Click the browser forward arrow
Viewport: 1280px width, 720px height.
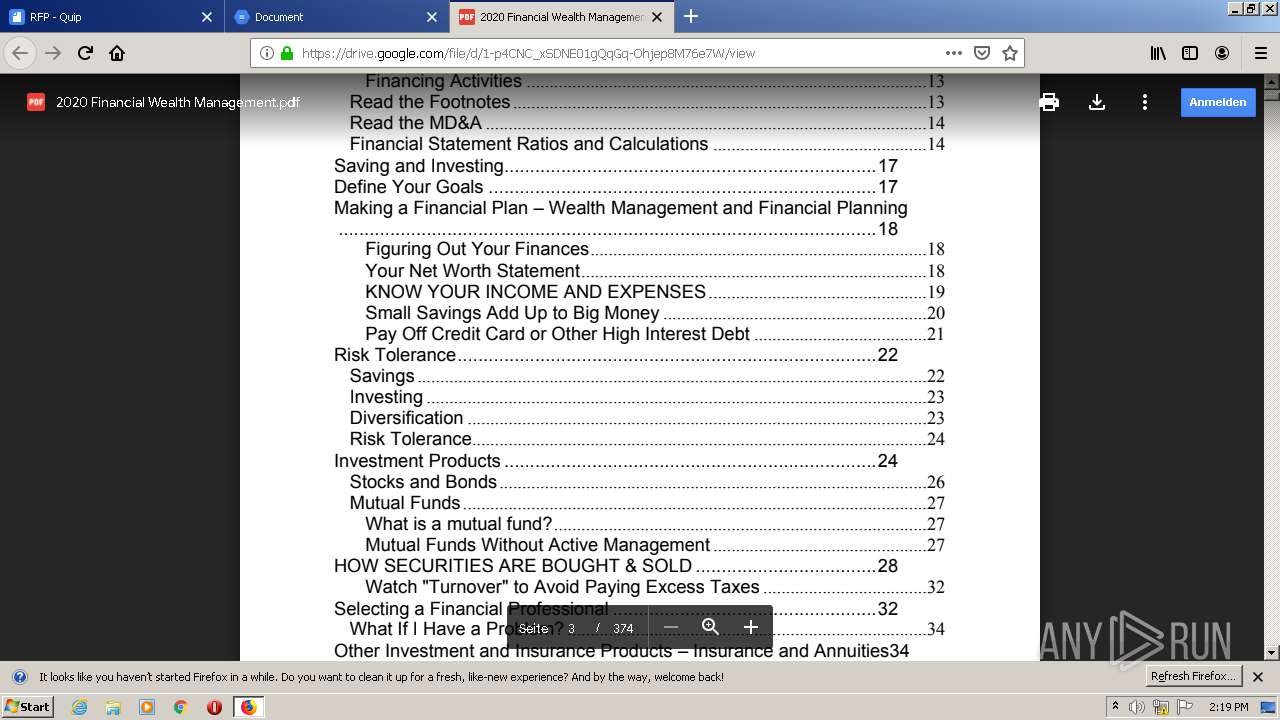click(x=53, y=53)
